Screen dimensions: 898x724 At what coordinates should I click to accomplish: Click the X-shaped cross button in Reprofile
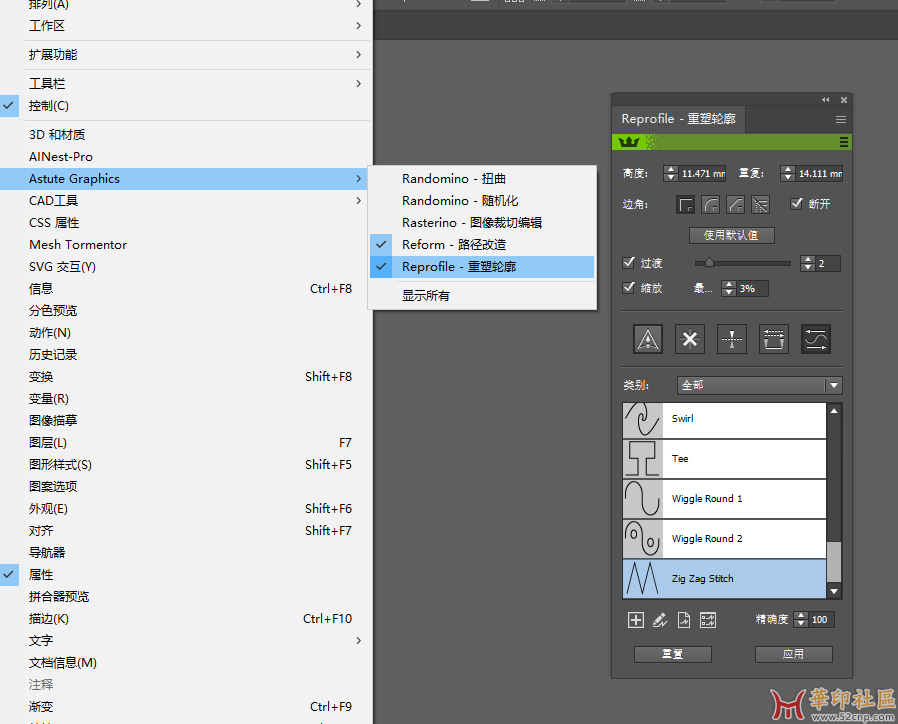coord(690,339)
